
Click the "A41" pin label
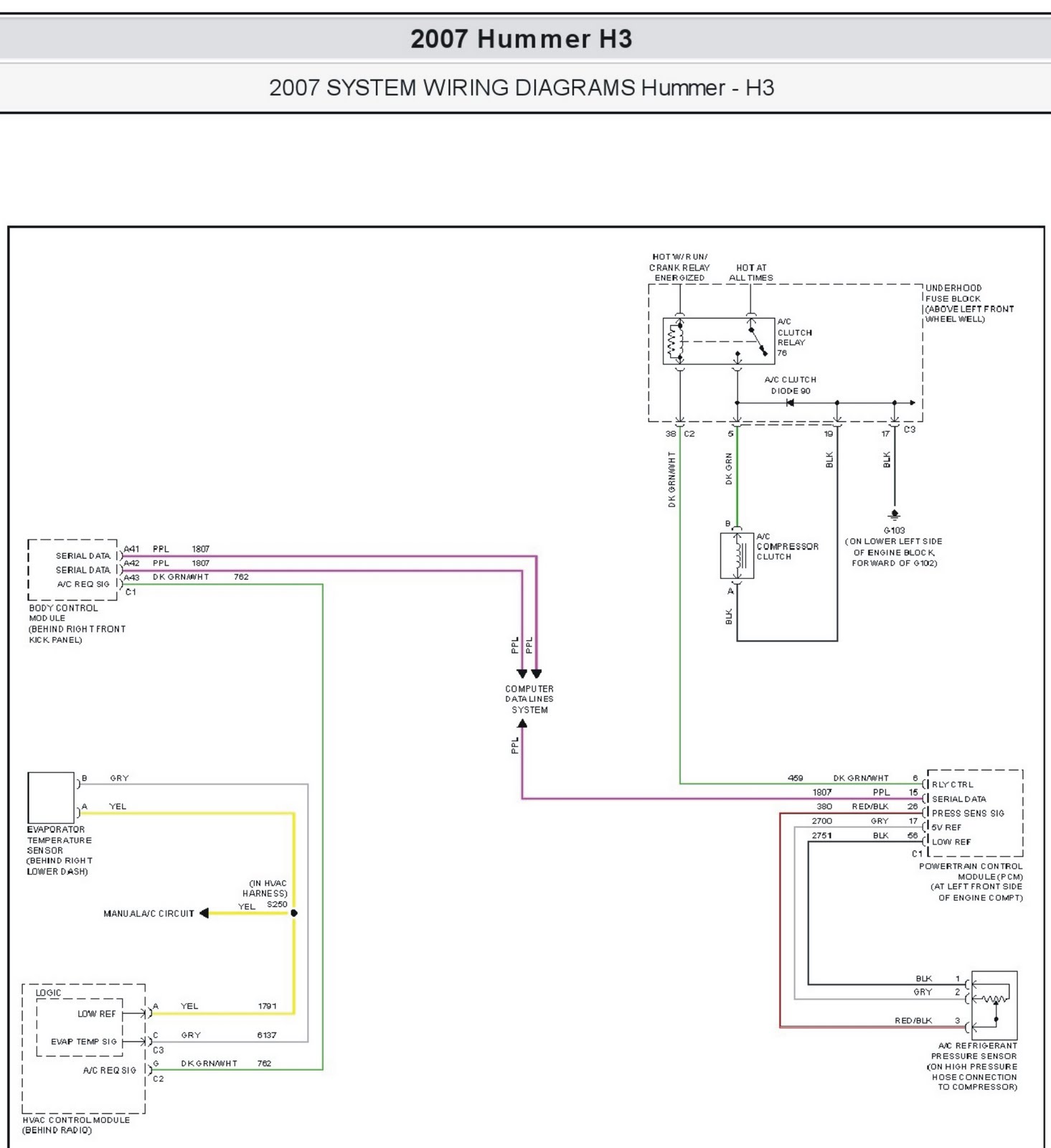coord(132,549)
